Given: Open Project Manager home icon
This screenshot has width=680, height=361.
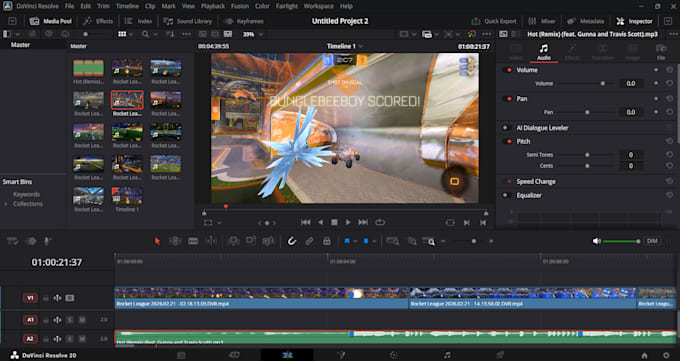Looking at the screenshot, I should pyautogui.click(x=645, y=355).
